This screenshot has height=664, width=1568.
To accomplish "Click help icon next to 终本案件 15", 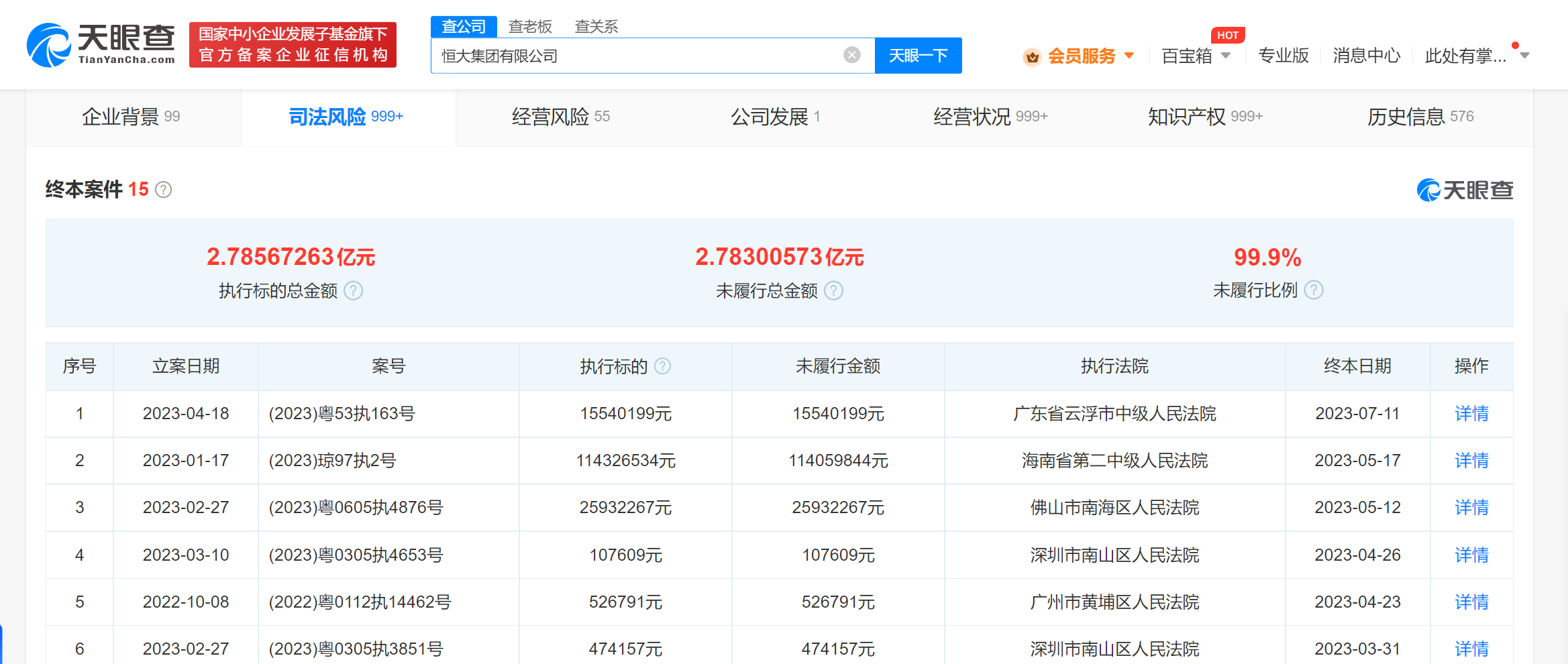I will coord(163,190).
